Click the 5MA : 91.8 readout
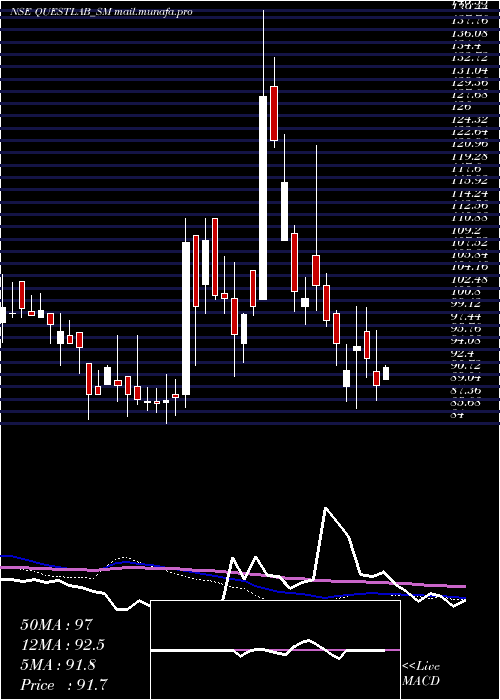Viewport: 500px width, 700px height. click(x=58, y=664)
